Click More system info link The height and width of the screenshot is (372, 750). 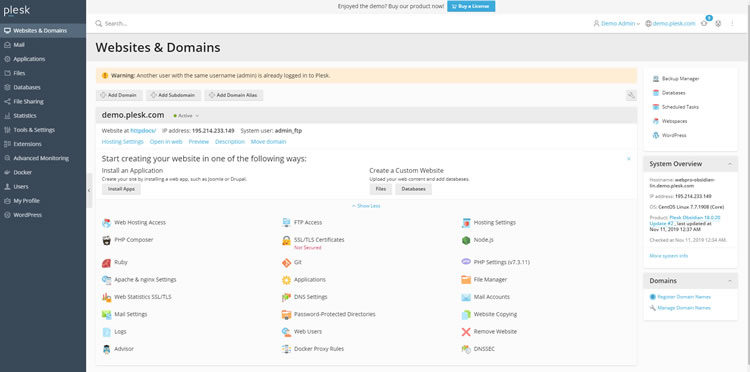click(669, 256)
